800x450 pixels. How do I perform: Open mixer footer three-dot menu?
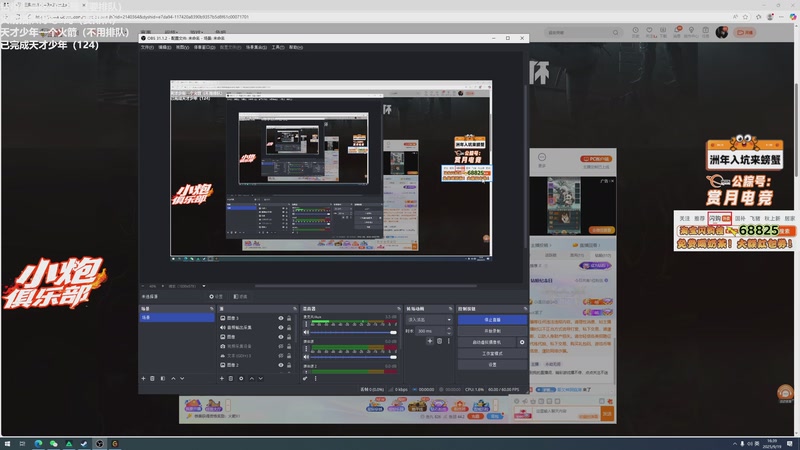point(315,379)
